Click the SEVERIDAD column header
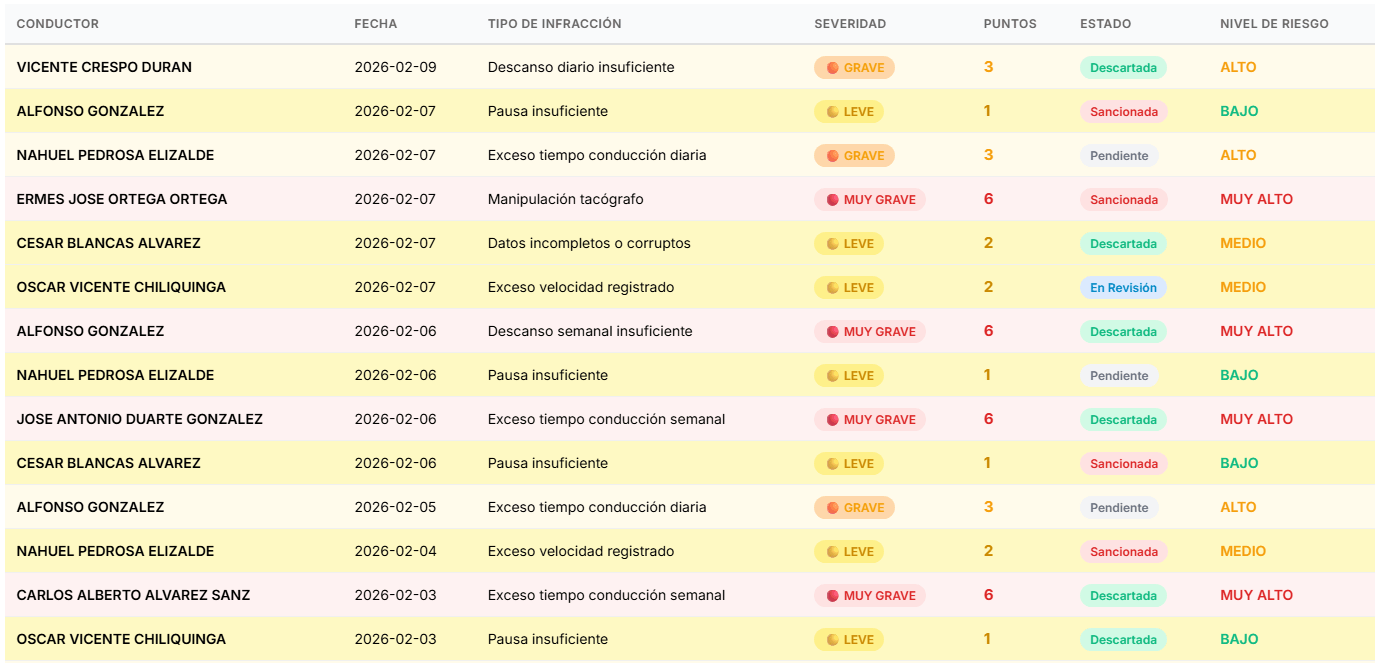 click(850, 24)
